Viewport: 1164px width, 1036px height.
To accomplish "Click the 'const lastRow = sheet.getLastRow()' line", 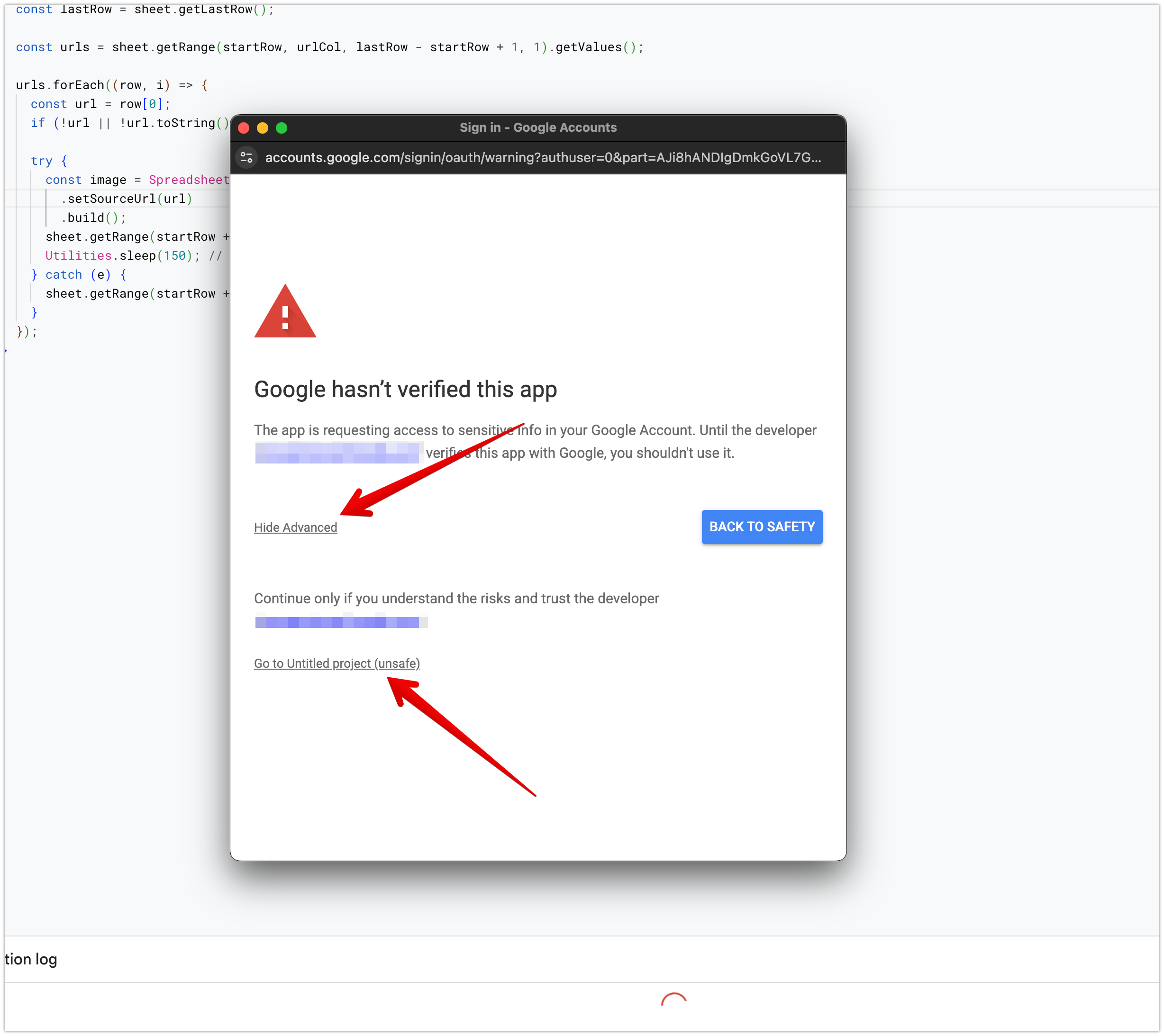I will click(145, 9).
